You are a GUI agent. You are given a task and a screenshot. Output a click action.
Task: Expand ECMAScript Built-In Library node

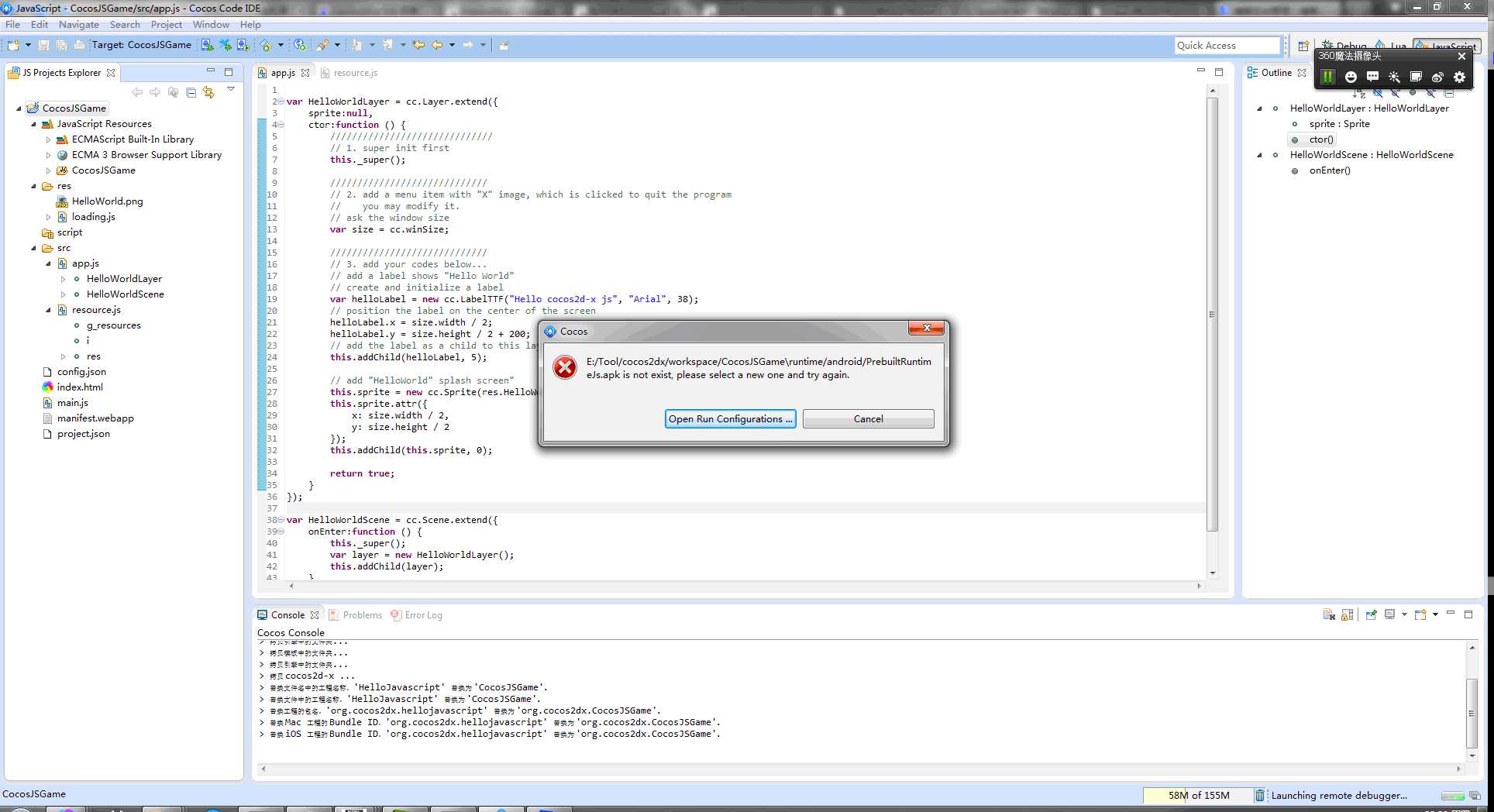coord(48,139)
